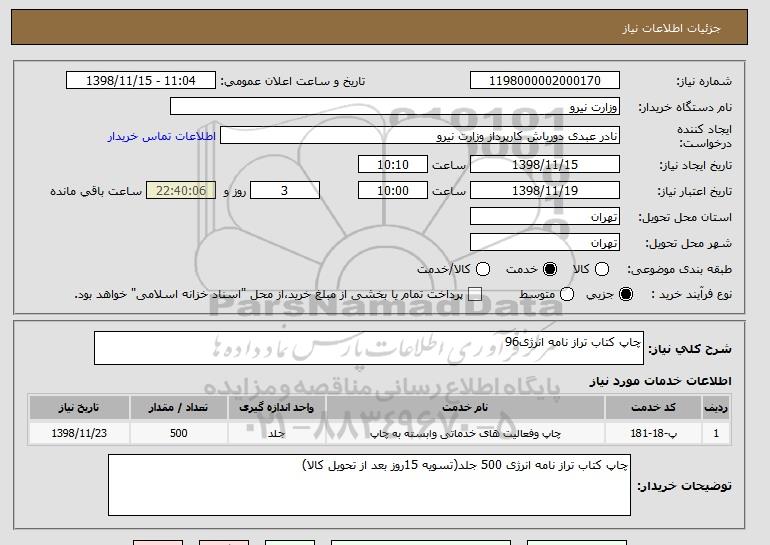Select the کالا radio button
The height and width of the screenshot is (545, 770).
[602, 269]
